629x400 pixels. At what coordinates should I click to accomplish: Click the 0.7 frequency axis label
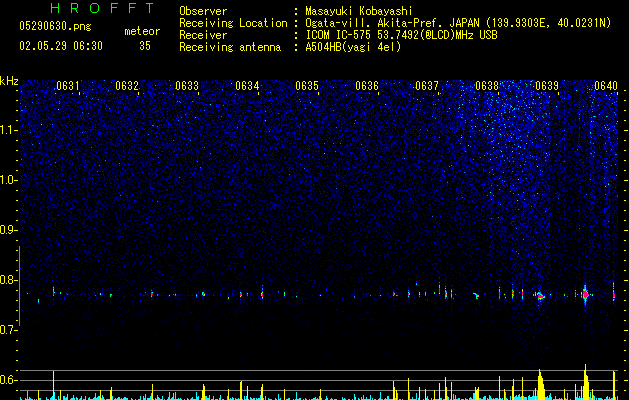coord(9,330)
